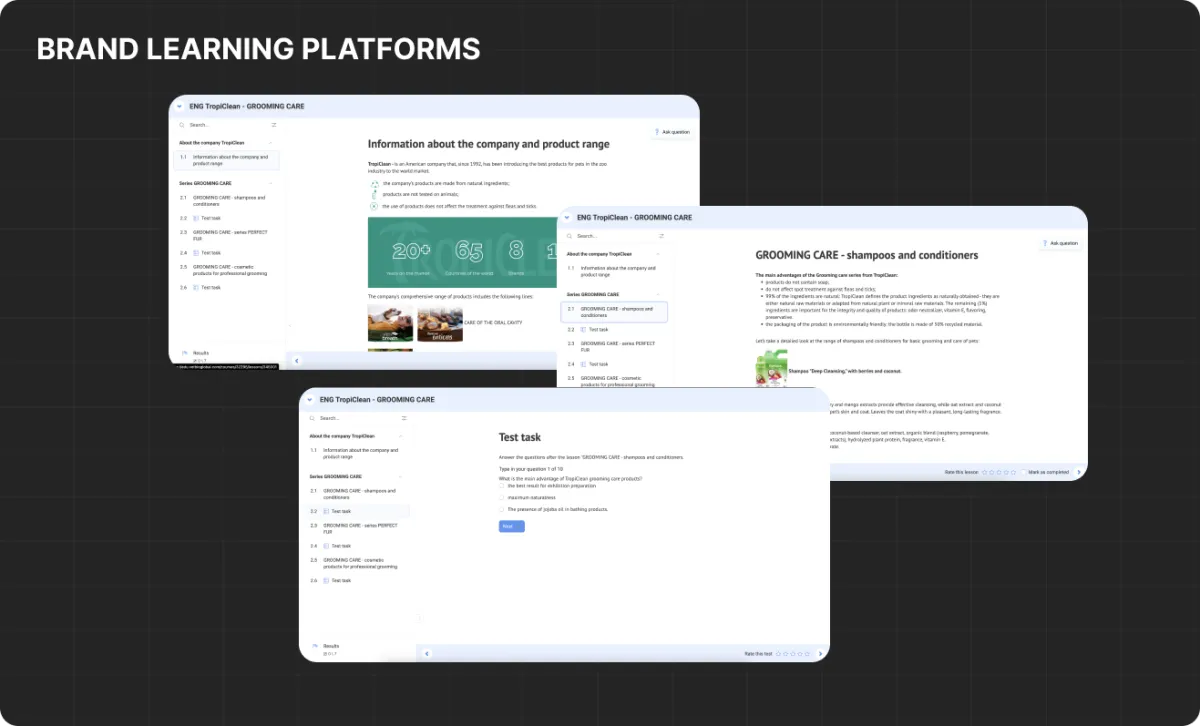Click search magnifier icon in right window
Viewport: 1200px width, 726px height.
pyautogui.click(x=570, y=236)
